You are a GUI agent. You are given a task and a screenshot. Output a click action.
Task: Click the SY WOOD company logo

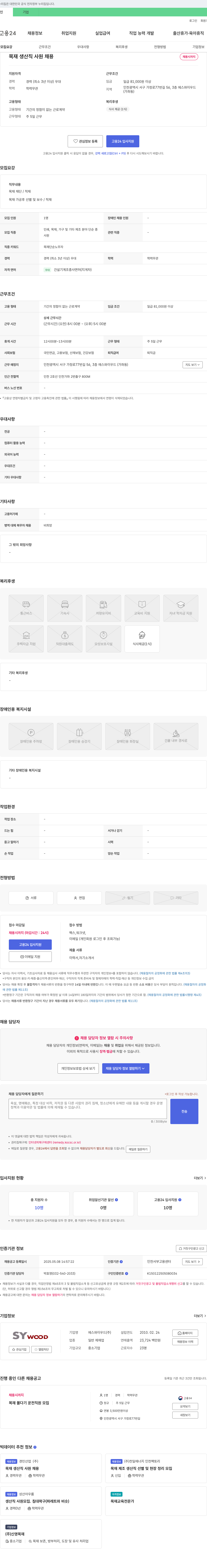point(30,1335)
